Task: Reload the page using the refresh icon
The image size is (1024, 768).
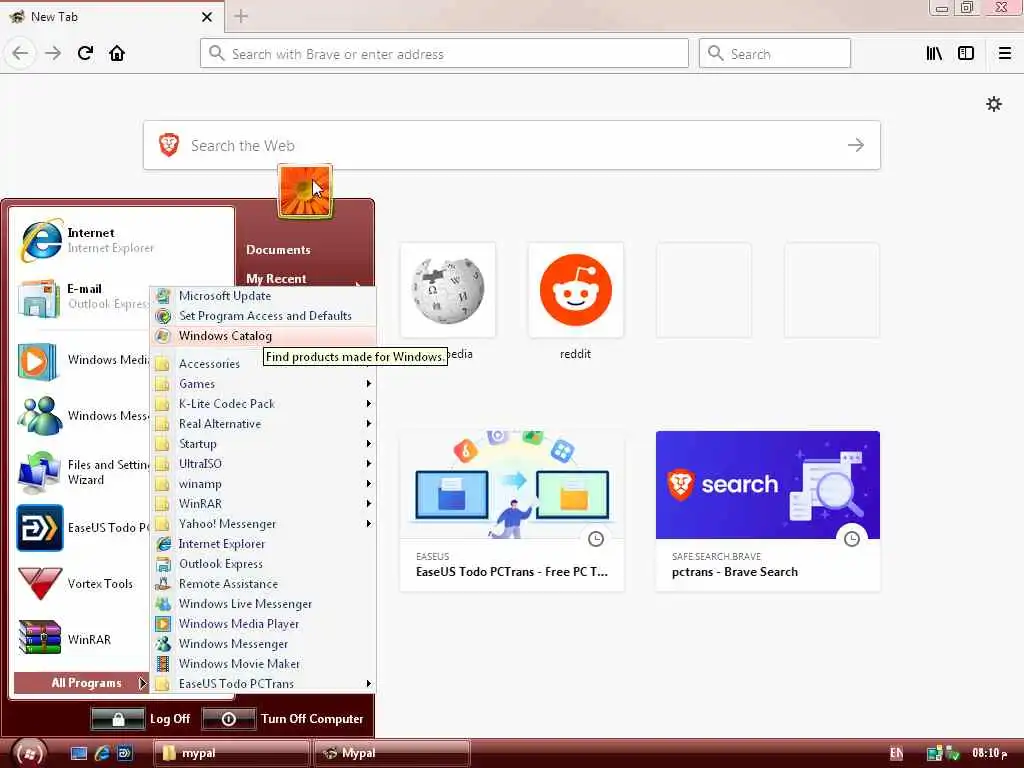Action: (86, 53)
